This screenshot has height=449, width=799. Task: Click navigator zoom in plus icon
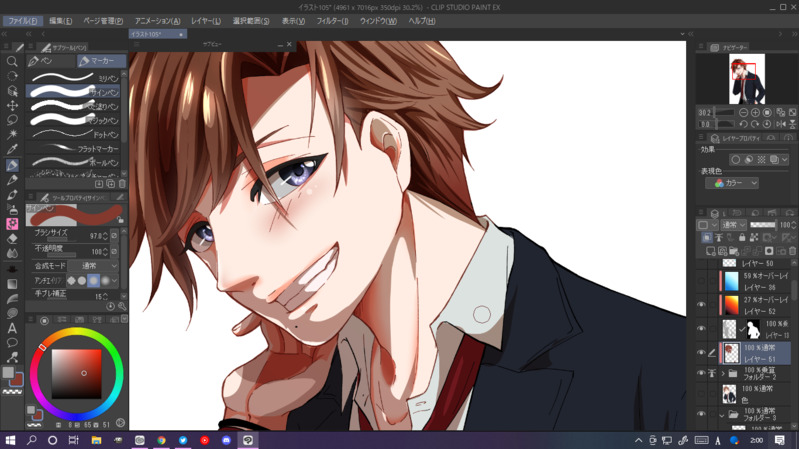755,112
